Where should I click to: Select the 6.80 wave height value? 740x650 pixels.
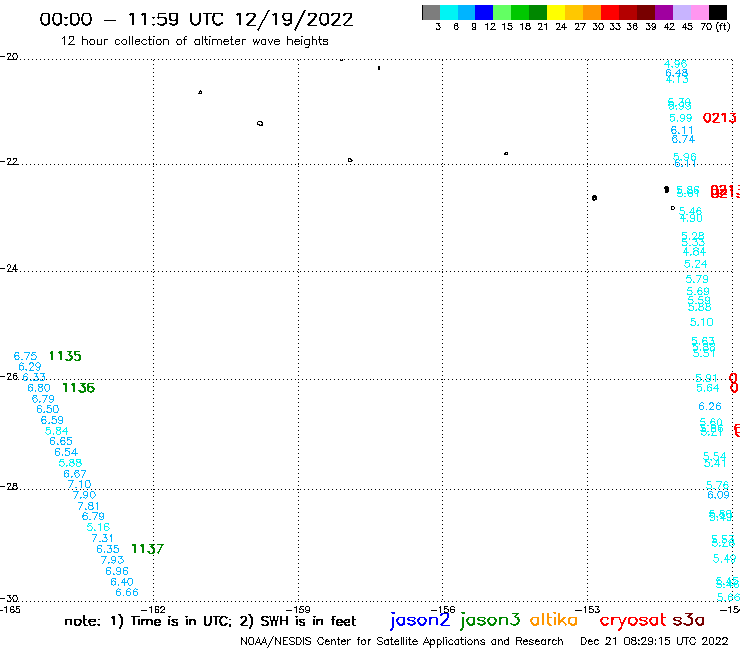point(39,388)
